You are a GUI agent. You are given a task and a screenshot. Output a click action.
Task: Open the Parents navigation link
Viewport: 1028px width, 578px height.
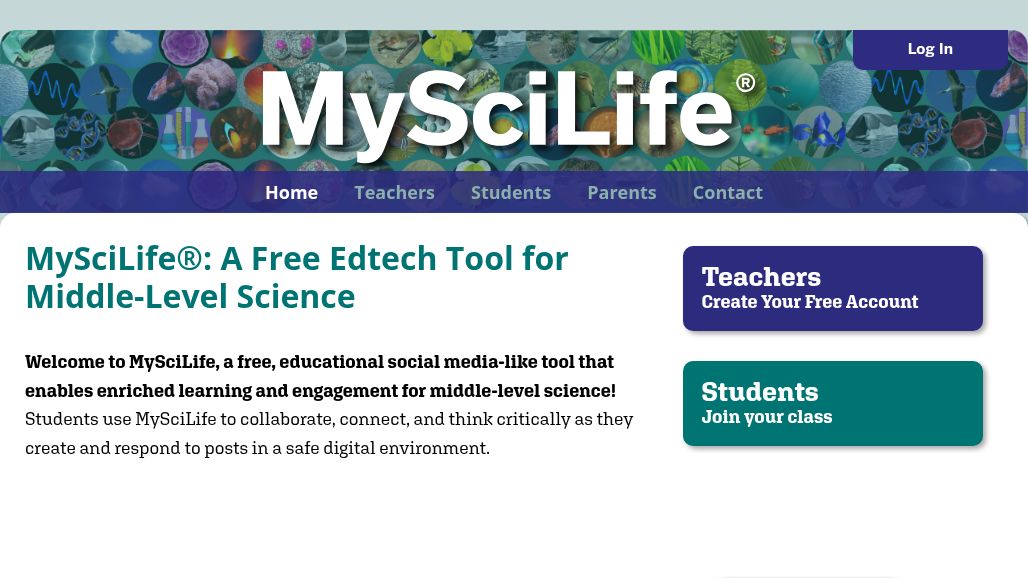[x=622, y=192]
